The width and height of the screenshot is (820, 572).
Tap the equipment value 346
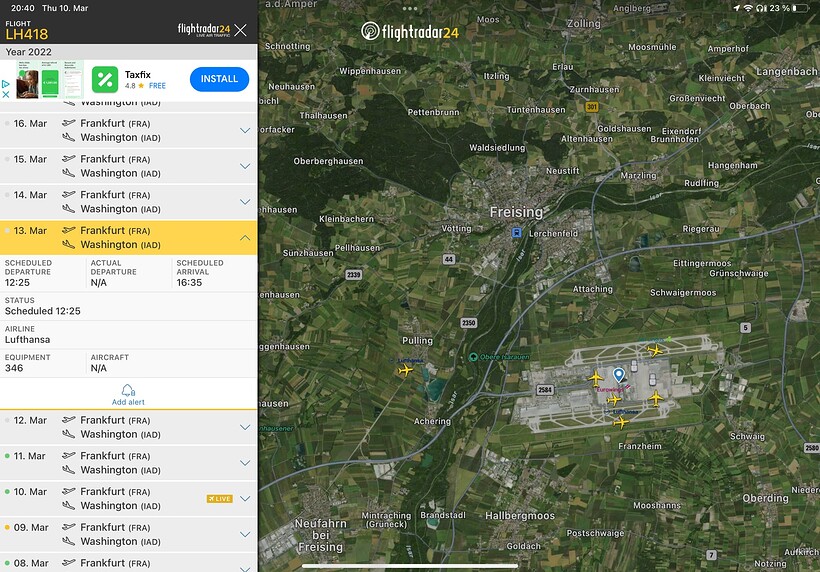(14, 368)
